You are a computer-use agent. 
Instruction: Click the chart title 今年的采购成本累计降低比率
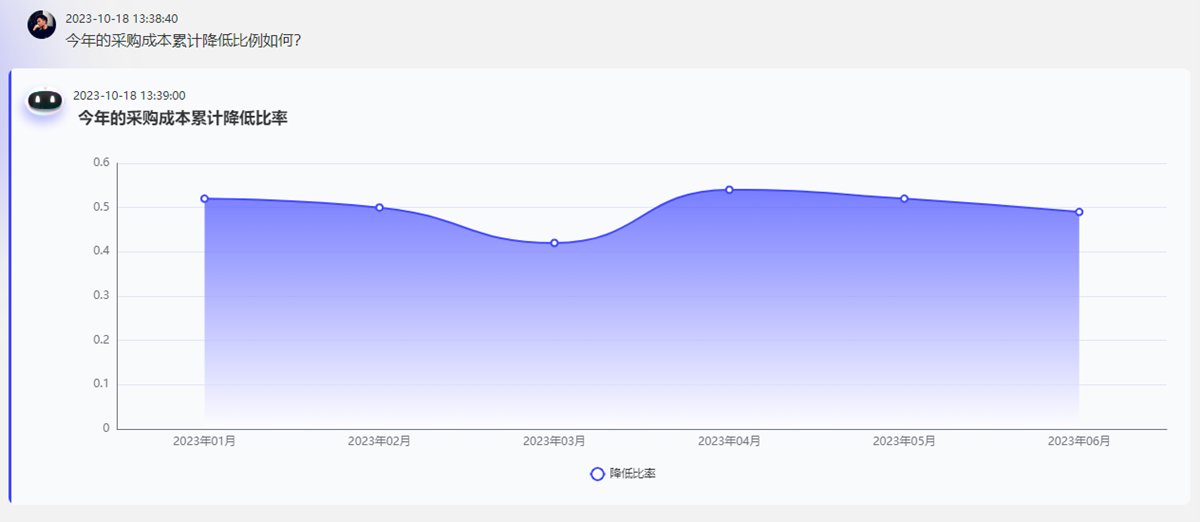183,119
